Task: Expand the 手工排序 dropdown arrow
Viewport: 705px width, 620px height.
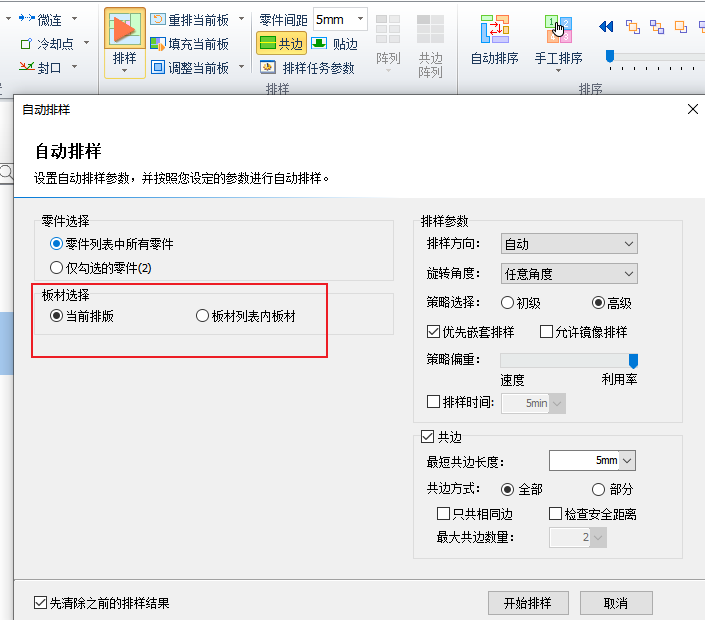Action: (558, 71)
